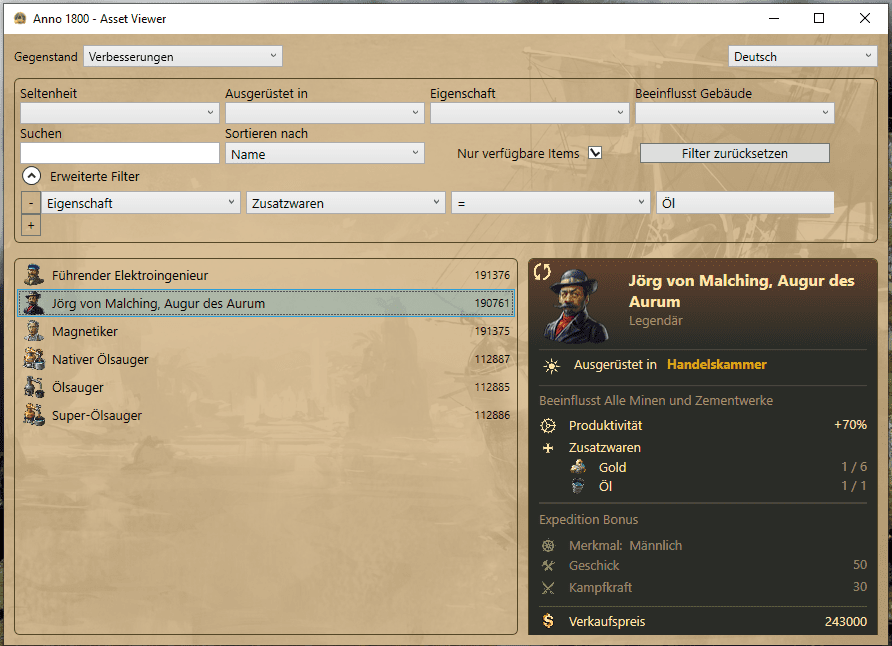
Task: Add a new advanced filter with plus button
Action: coord(31,226)
